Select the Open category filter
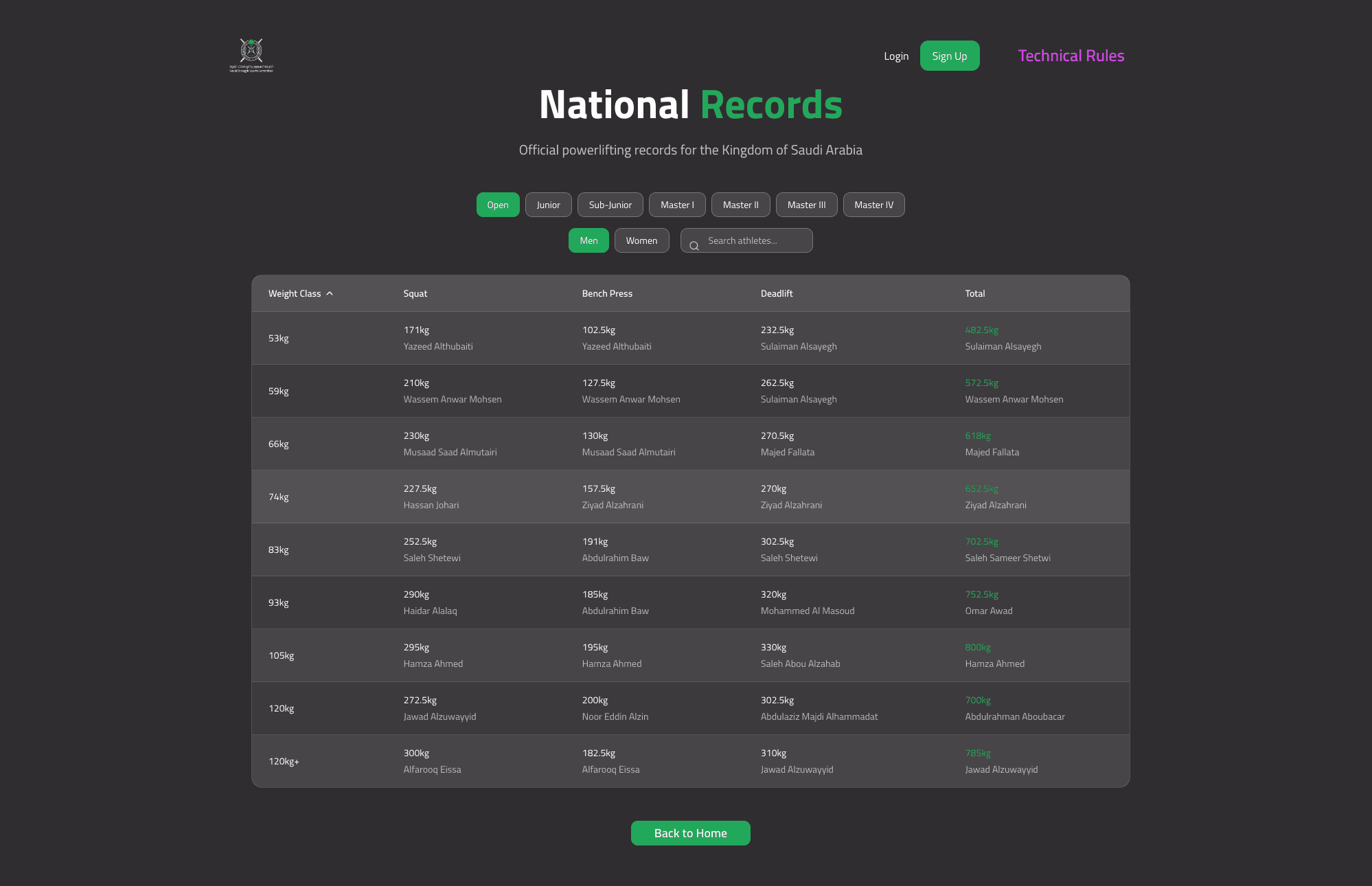 pos(497,204)
